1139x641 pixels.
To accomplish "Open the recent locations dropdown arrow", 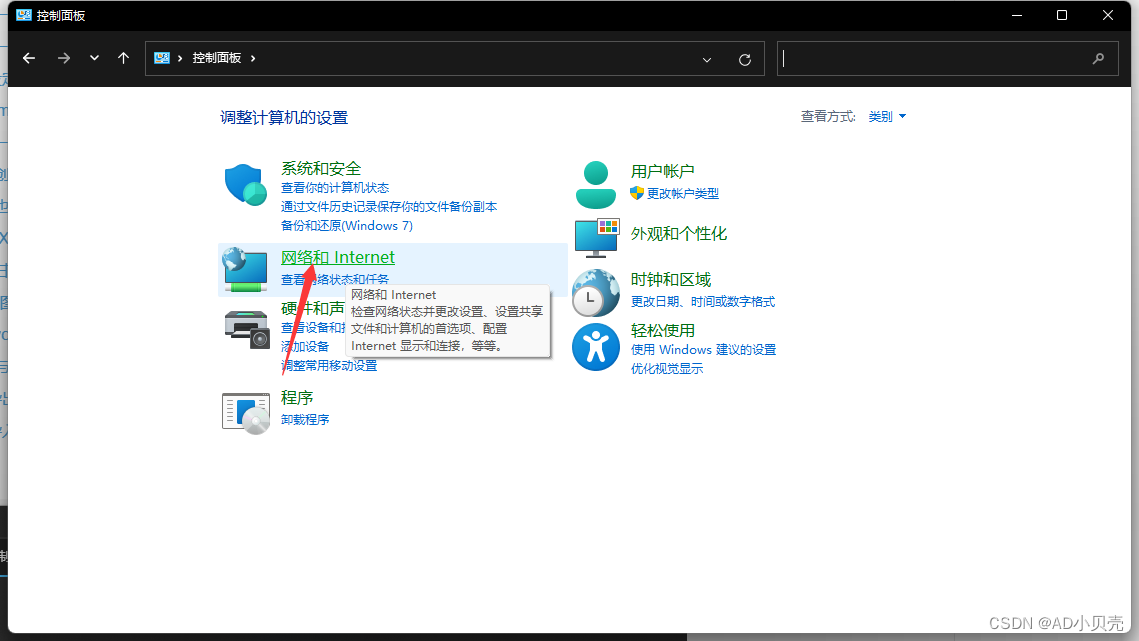I will (x=94, y=58).
